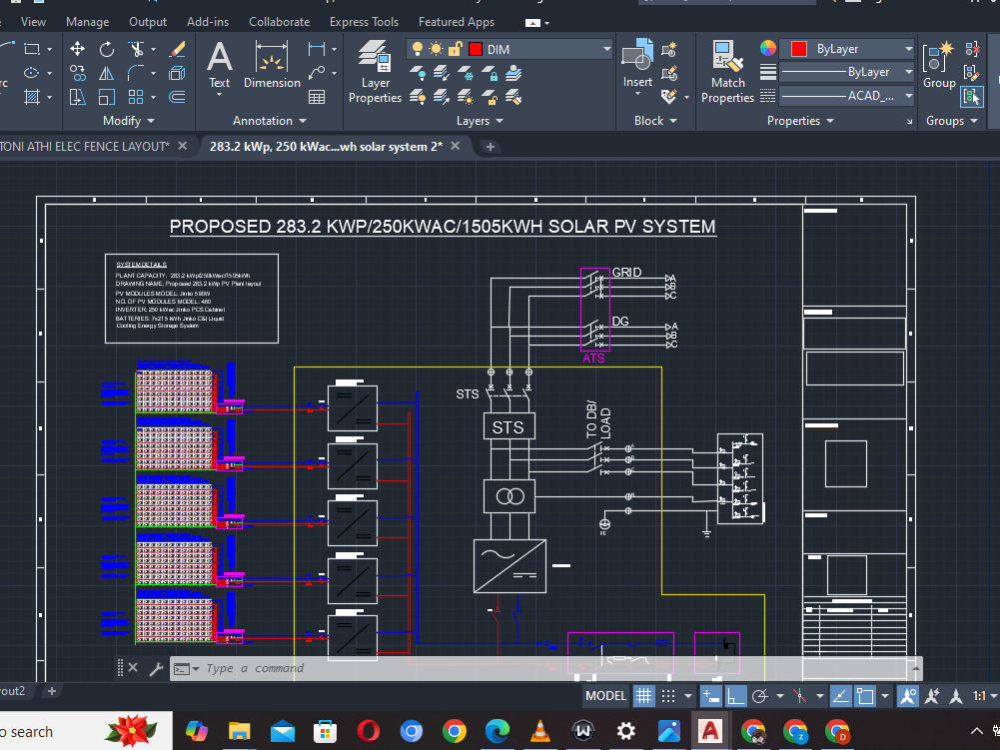The height and width of the screenshot is (750, 1000).
Task: Close the 283.2 kWp solar system tab
Action: pos(455,146)
